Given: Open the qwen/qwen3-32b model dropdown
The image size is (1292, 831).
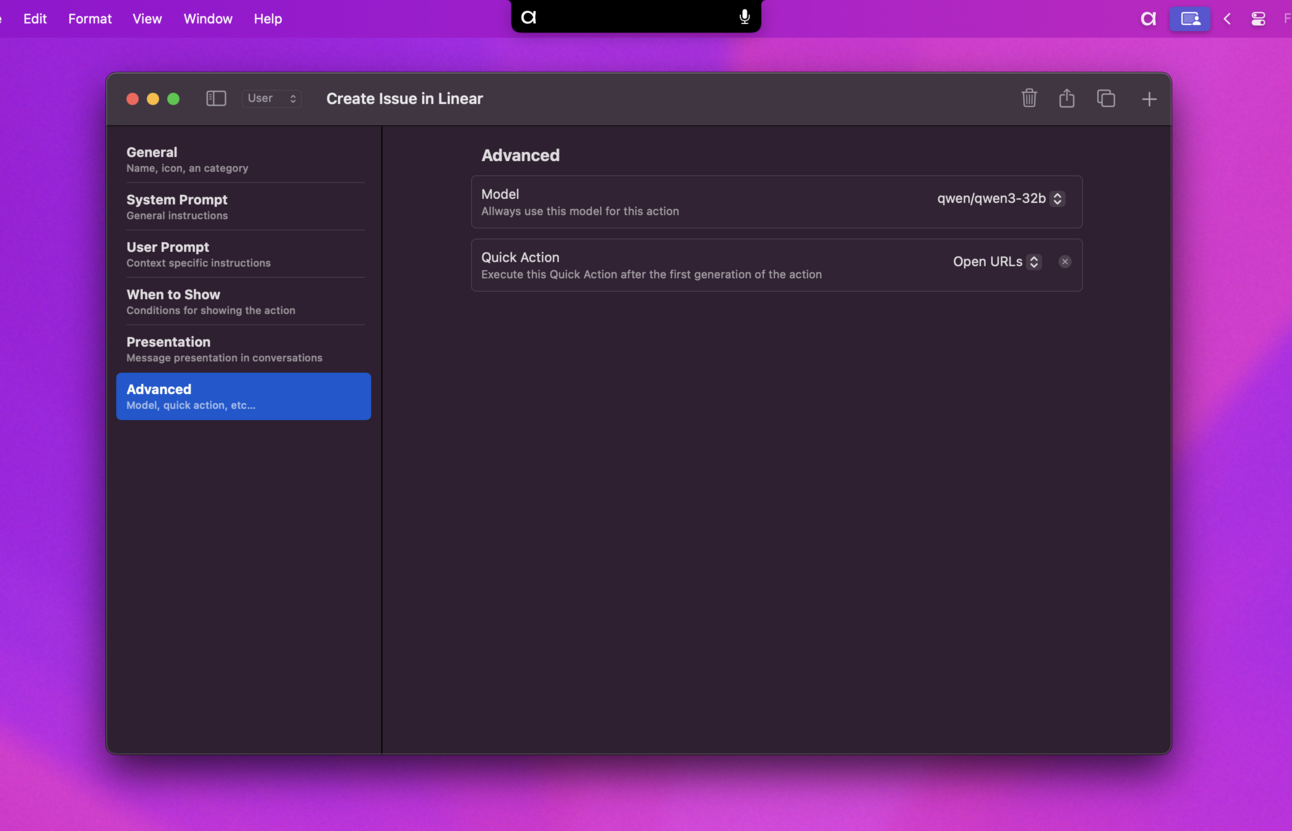Looking at the screenshot, I should pyautogui.click(x=1000, y=198).
